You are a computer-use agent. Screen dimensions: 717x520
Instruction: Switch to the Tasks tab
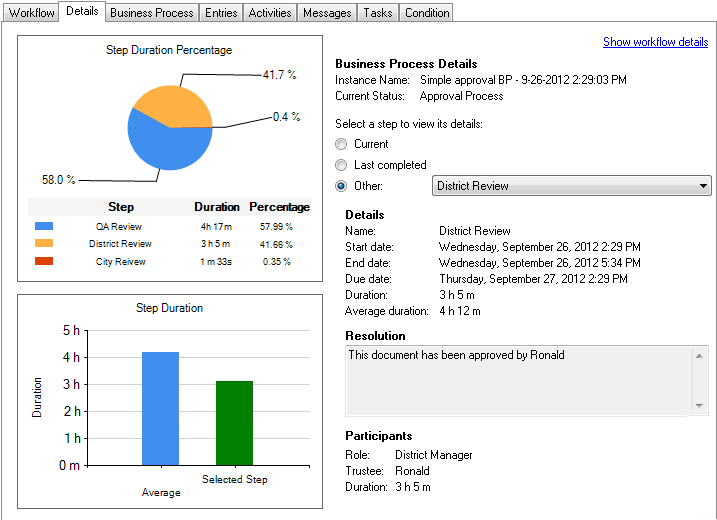pos(378,13)
